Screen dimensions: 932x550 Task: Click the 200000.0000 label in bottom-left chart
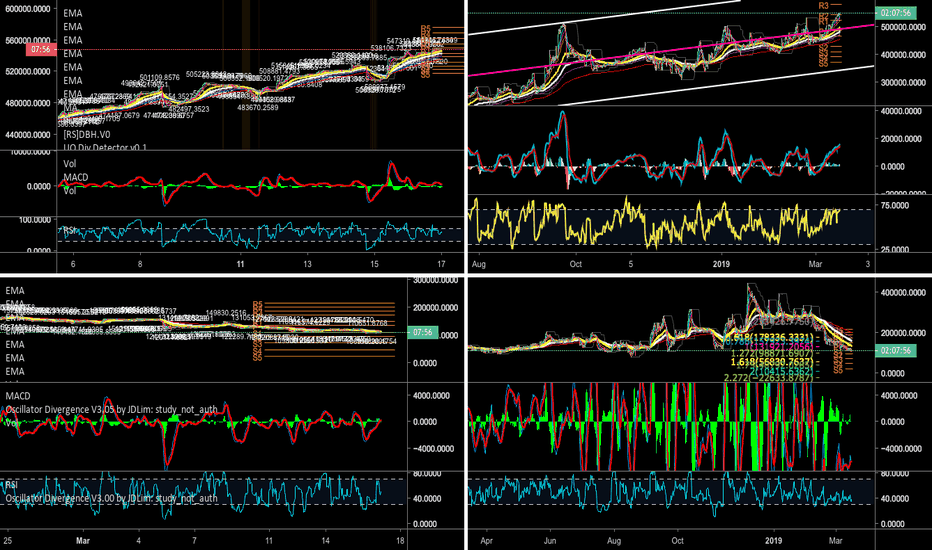click(x=436, y=307)
